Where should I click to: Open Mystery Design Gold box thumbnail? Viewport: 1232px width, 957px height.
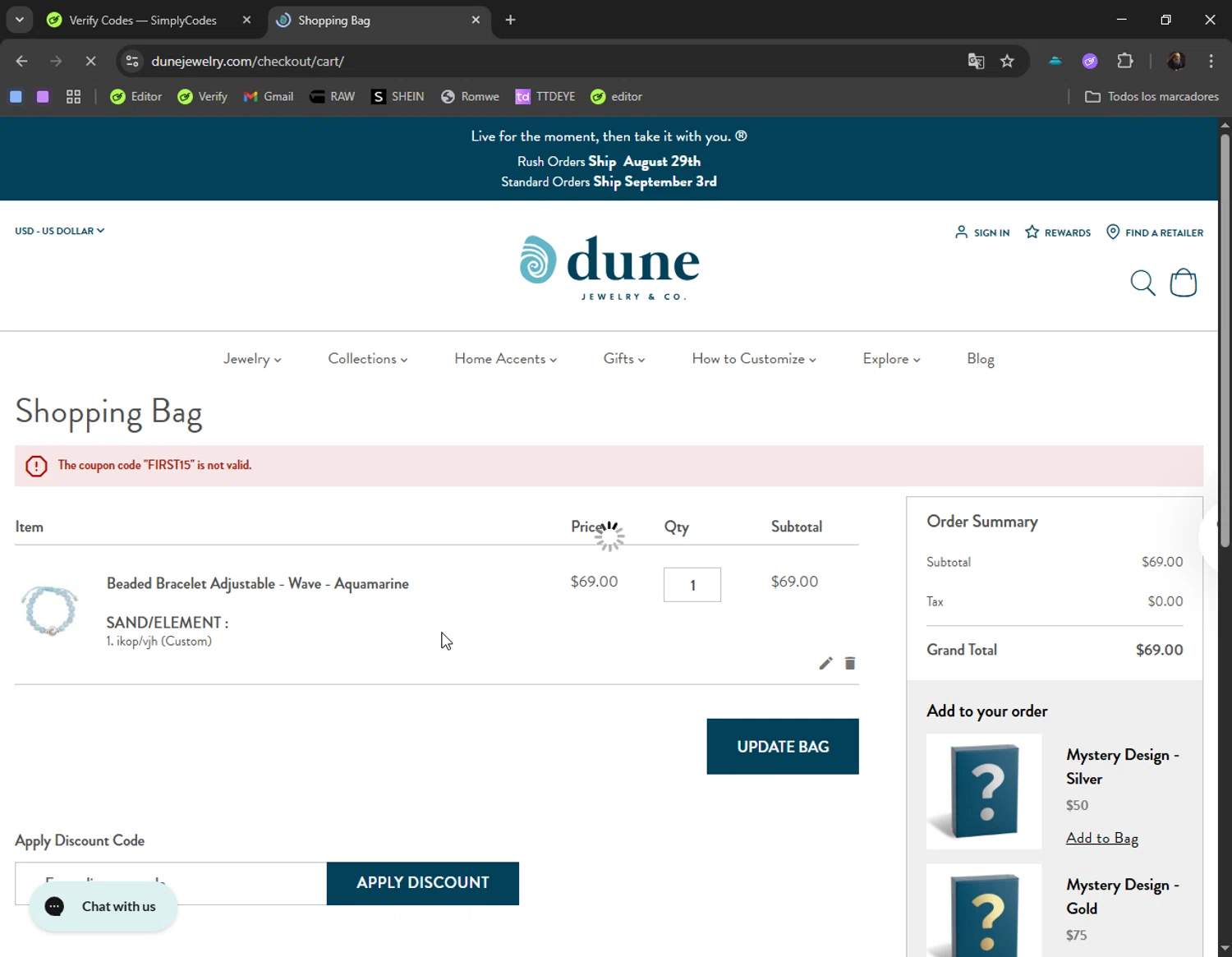984,910
